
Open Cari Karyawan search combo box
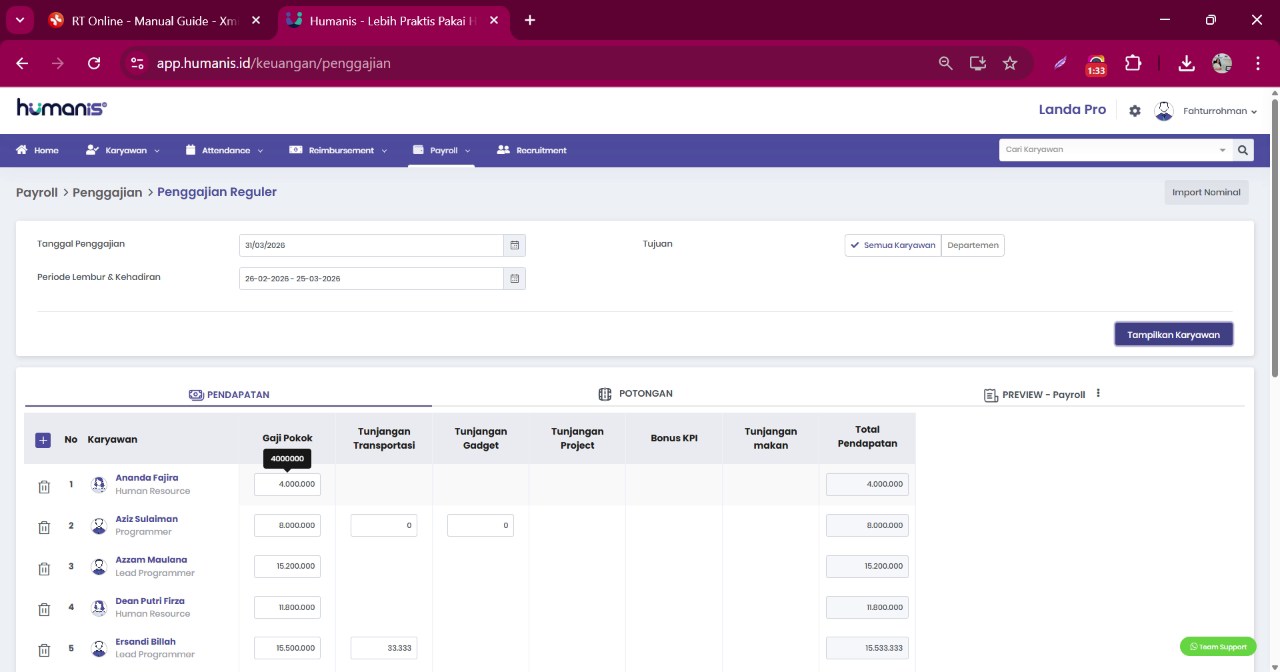pos(1115,150)
